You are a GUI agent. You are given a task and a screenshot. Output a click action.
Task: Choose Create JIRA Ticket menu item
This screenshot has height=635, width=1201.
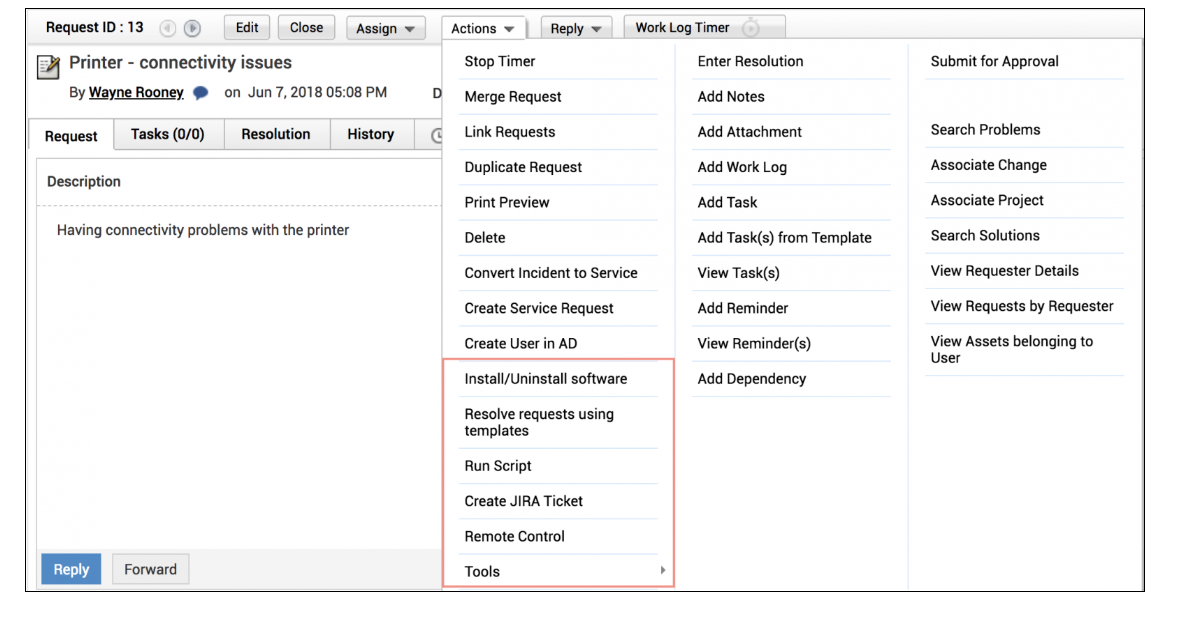tap(523, 501)
